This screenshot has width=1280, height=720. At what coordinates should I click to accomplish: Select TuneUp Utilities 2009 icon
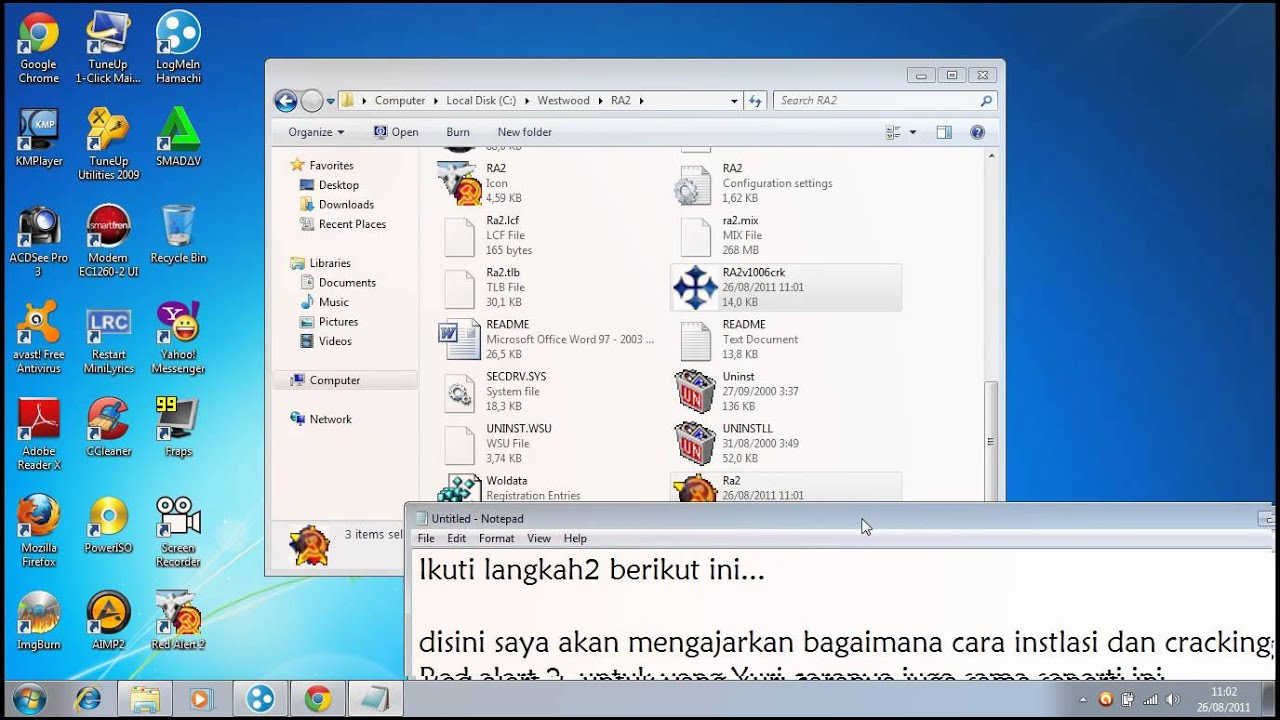coord(108,145)
